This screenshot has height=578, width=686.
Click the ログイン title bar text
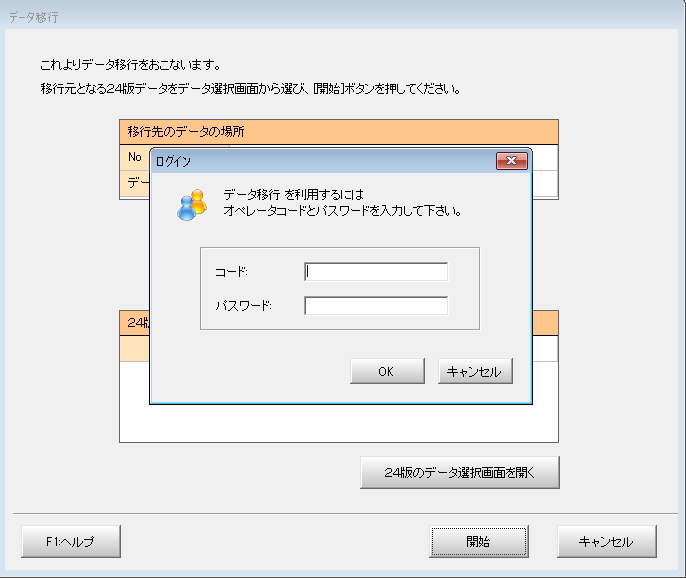tap(173, 161)
